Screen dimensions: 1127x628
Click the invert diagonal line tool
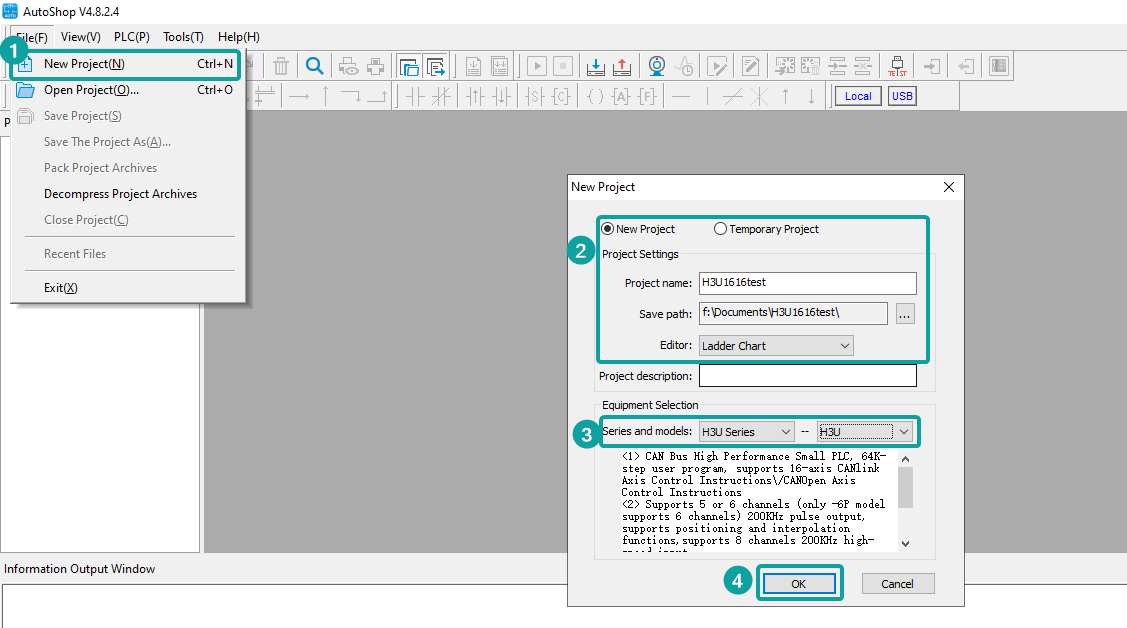pos(732,96)
